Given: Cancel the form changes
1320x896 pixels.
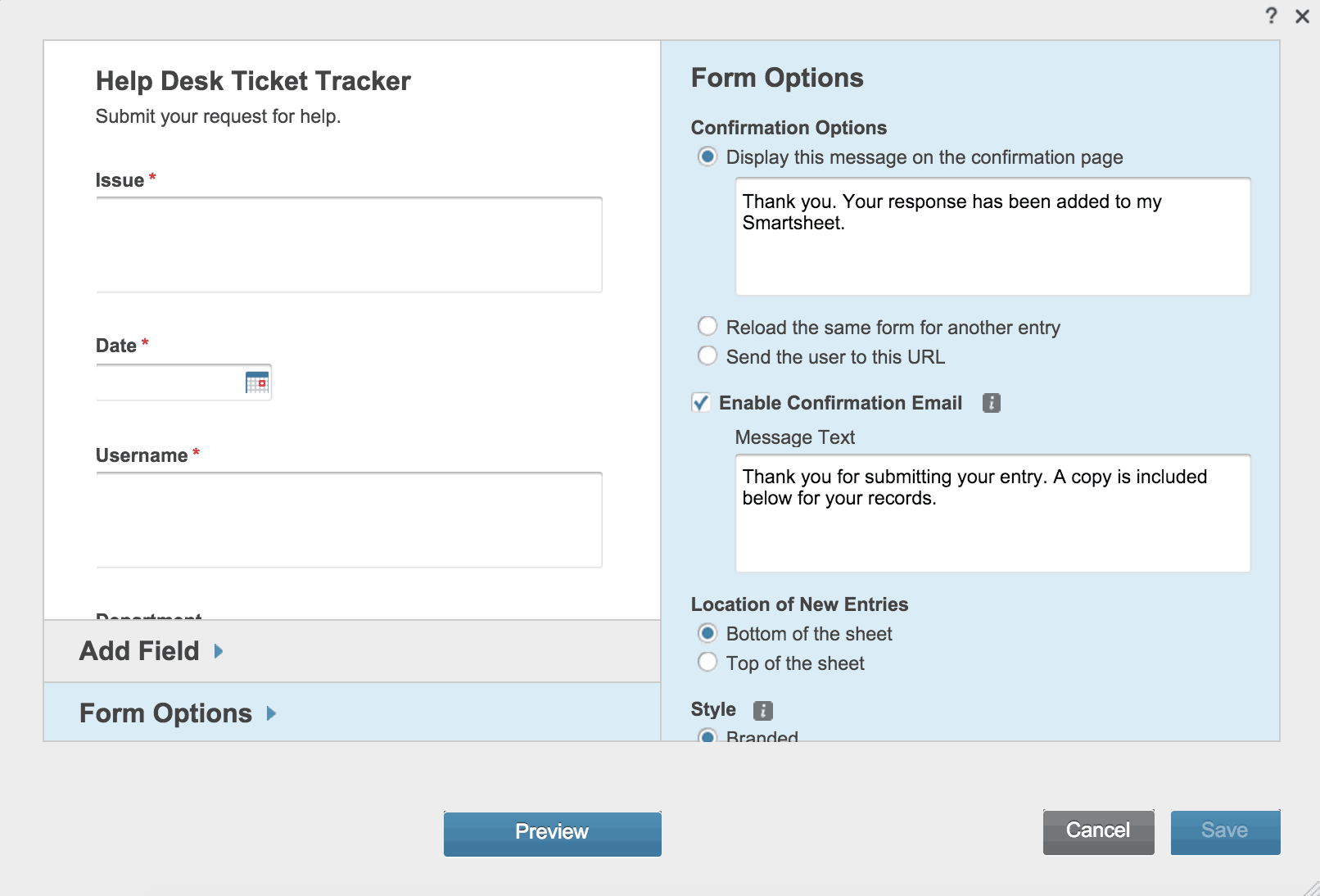Looking at the screenshot, I should [1097, 830].
